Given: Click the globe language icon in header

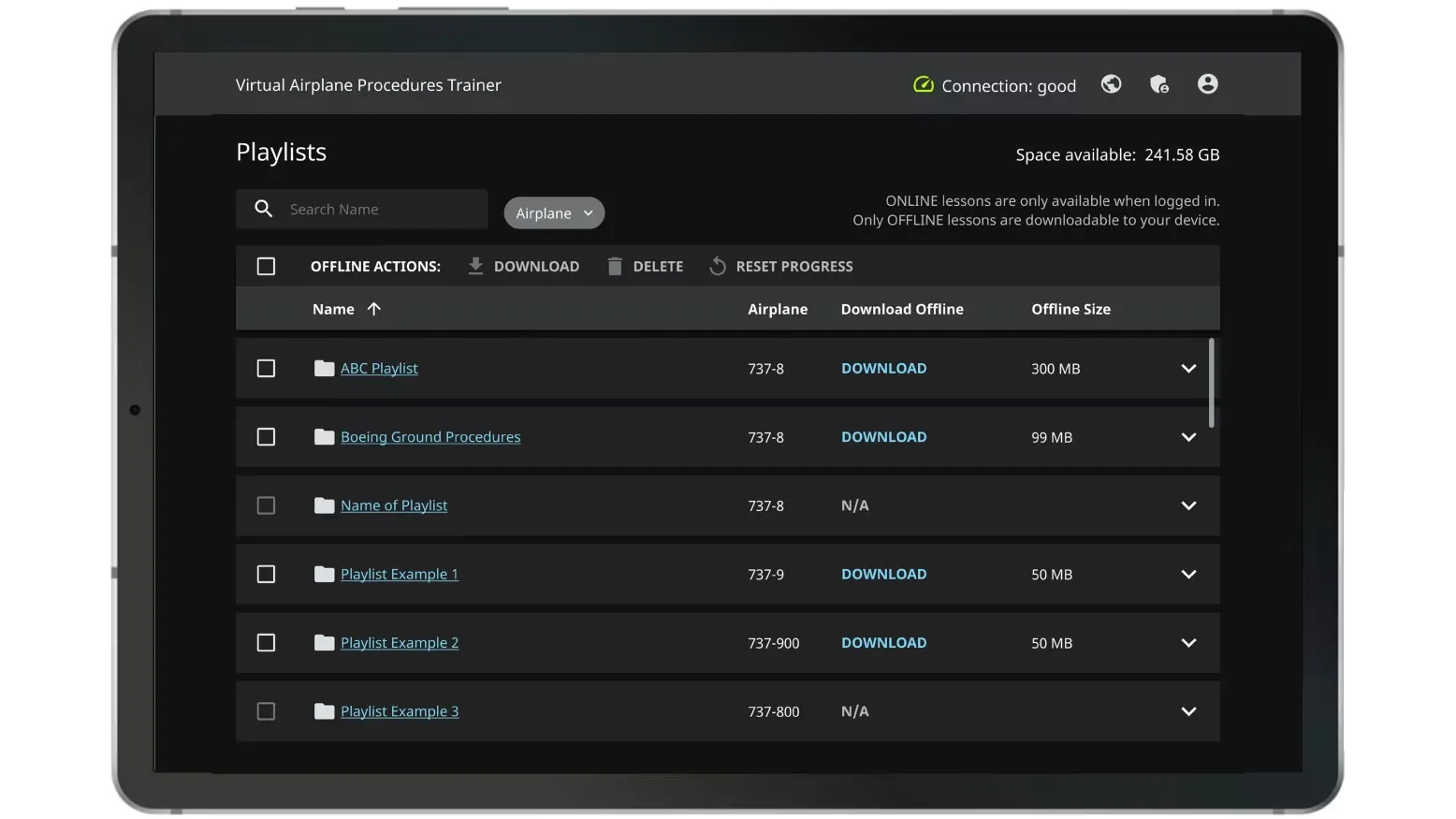Looking at the screenshot, I should click(x=1111, y=84).
